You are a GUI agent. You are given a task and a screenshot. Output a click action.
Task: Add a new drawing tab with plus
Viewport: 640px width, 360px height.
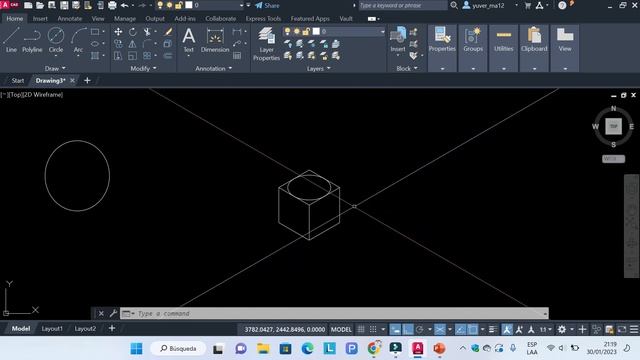point(87,80)
